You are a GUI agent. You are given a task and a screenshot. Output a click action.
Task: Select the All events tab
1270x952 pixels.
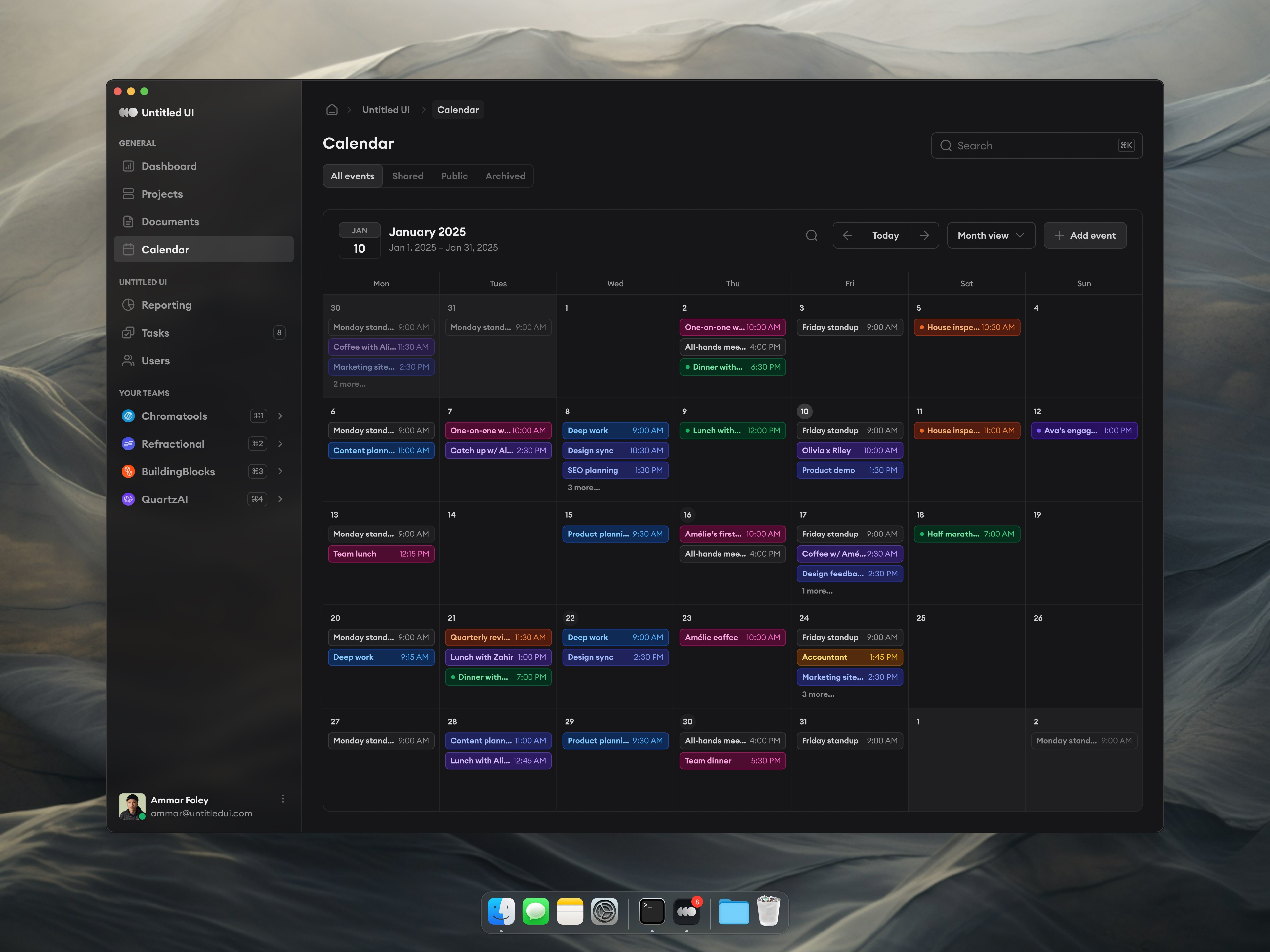click(353, 176)
